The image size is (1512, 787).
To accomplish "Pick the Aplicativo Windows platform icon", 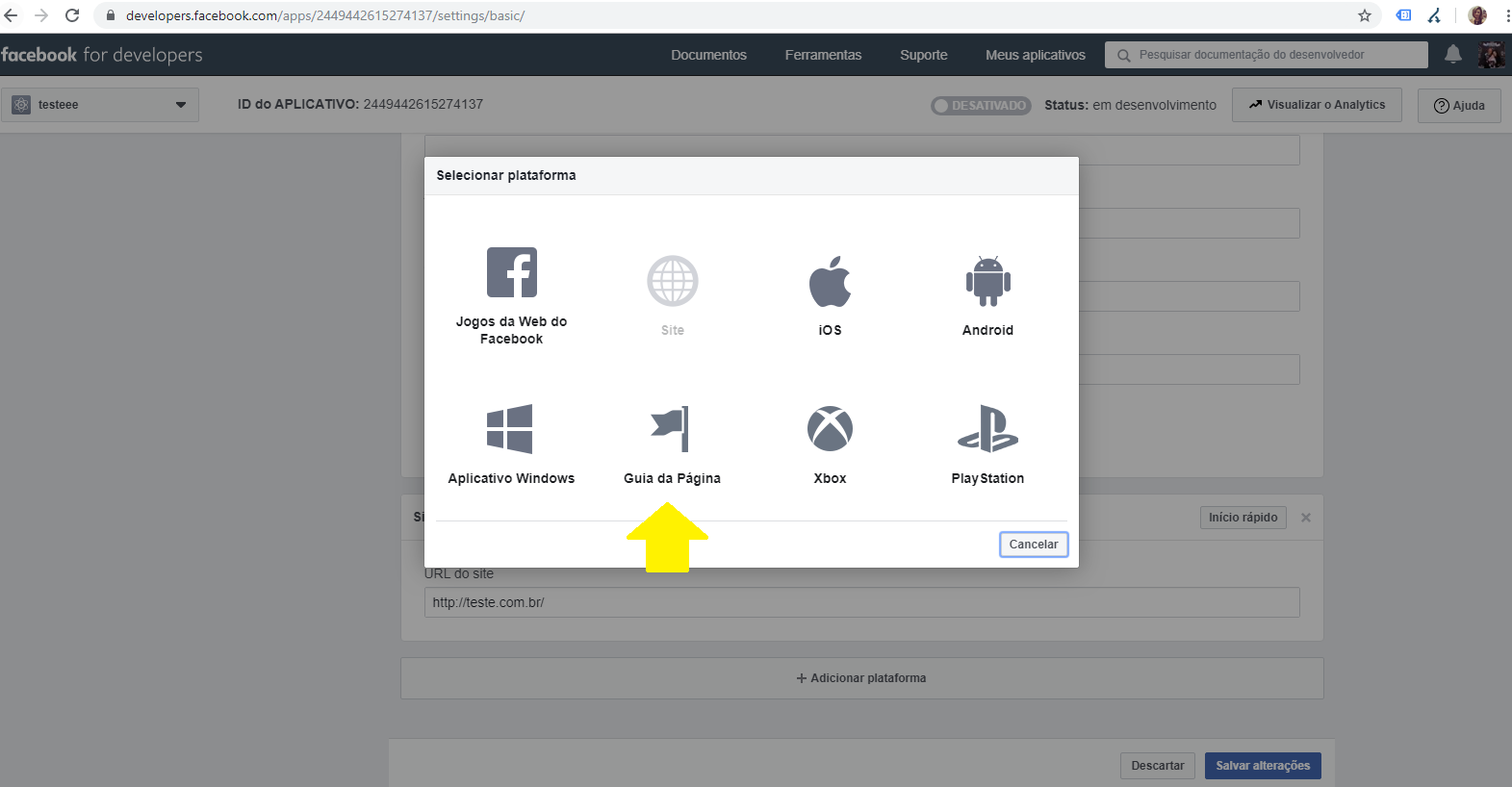I will click(x=510, y=429).
